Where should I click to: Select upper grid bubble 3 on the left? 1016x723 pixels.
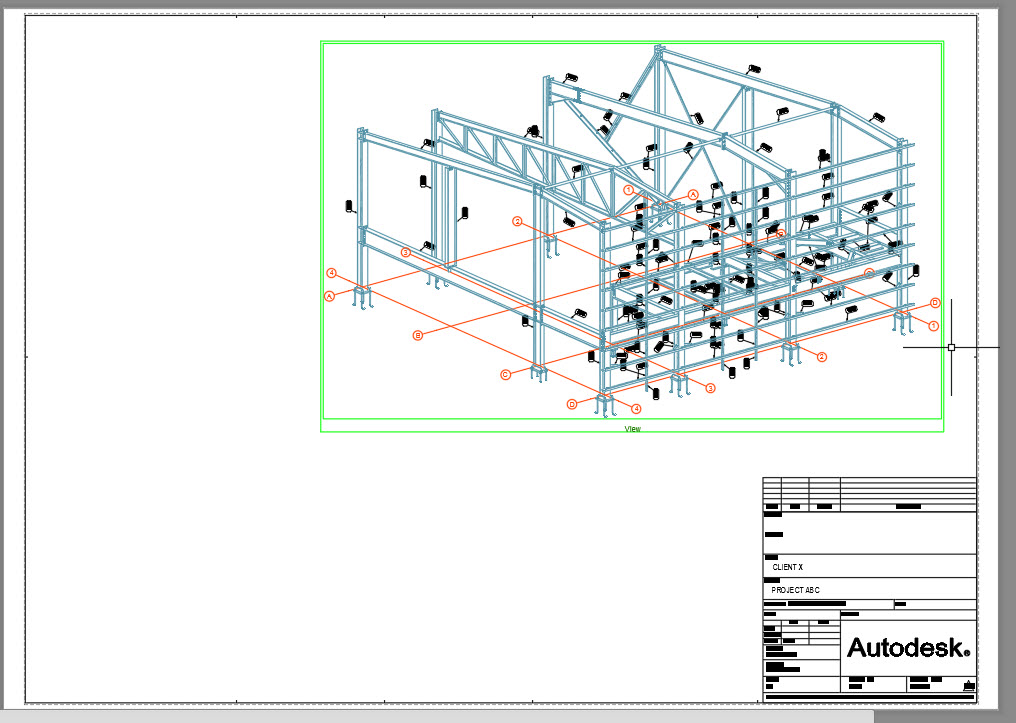tap(406, 252)
